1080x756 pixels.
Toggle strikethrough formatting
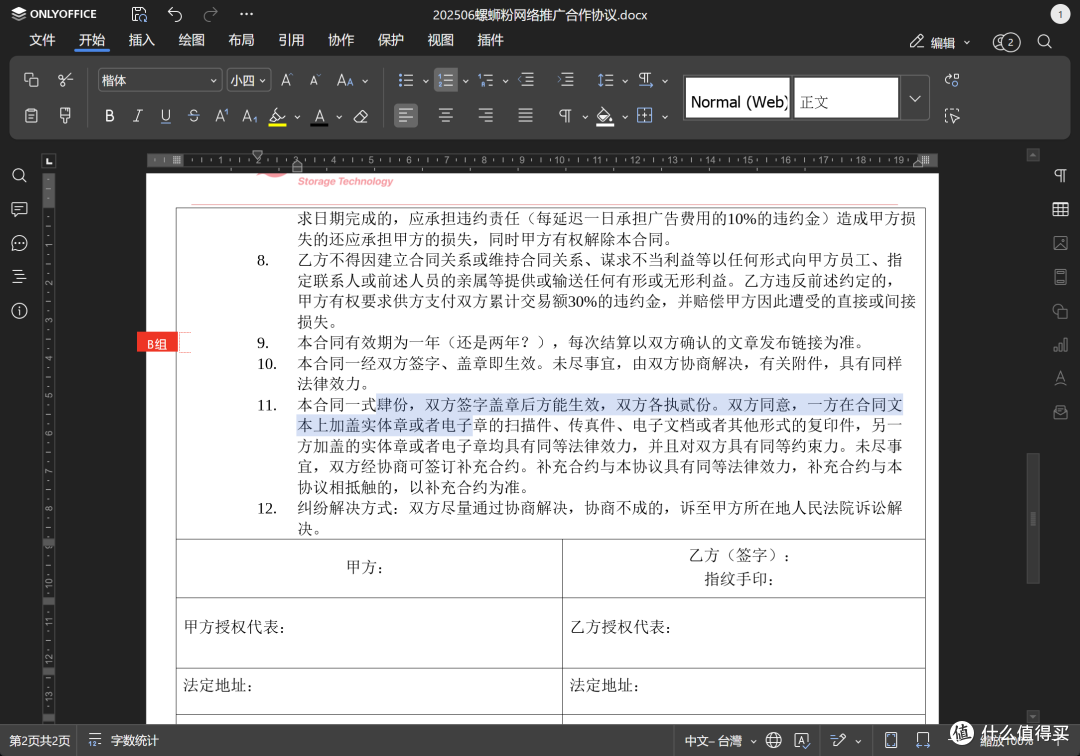(194, 116)
